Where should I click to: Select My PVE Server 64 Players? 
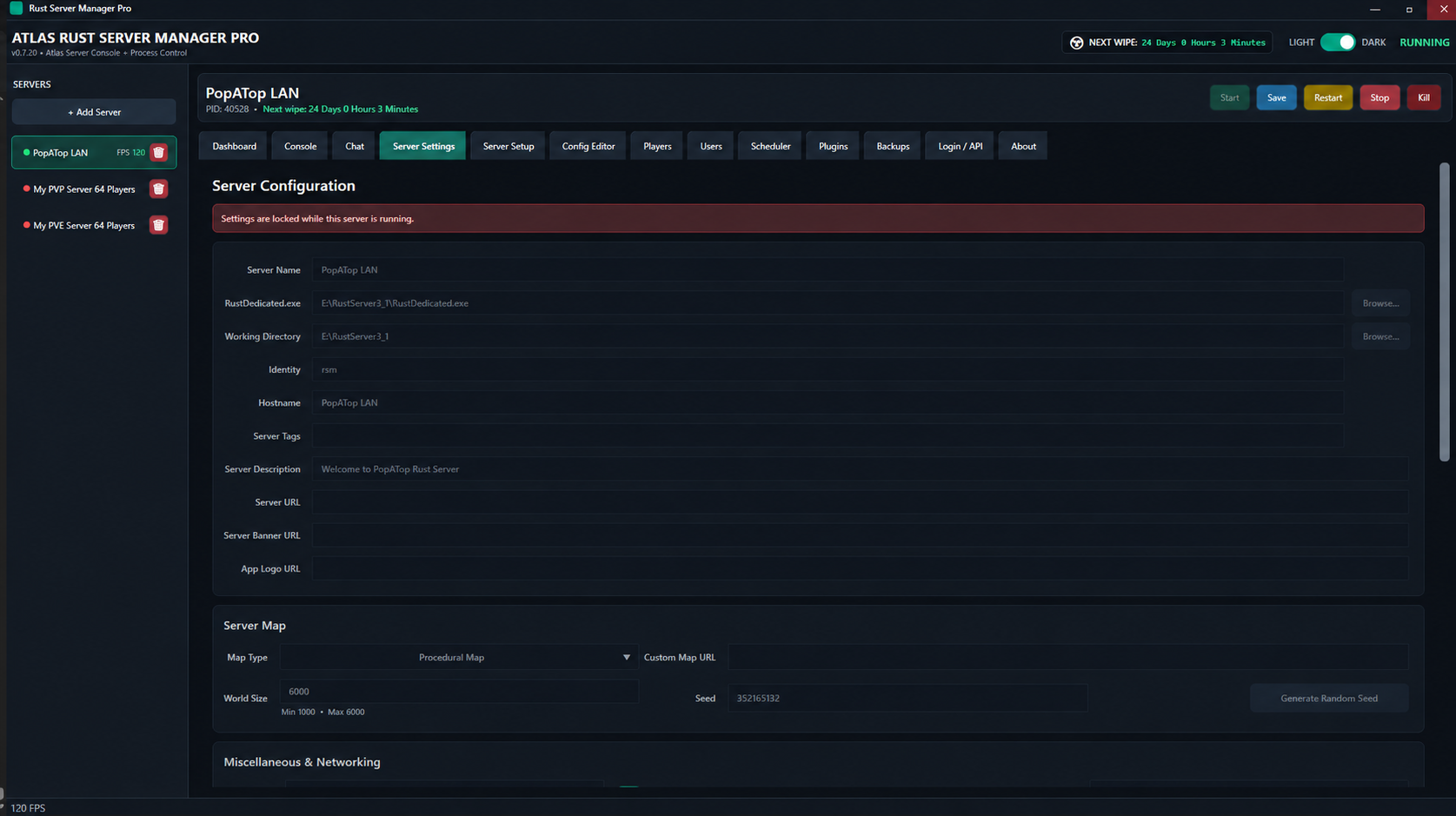84,225
